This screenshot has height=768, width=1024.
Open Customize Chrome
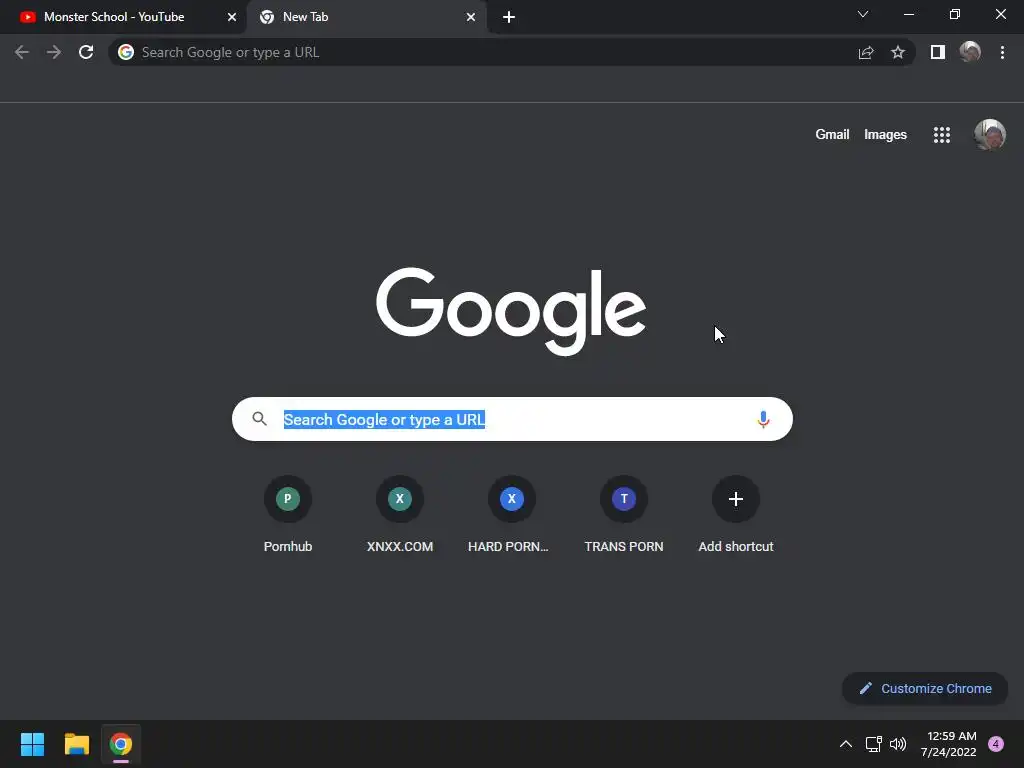click(925, 688)
